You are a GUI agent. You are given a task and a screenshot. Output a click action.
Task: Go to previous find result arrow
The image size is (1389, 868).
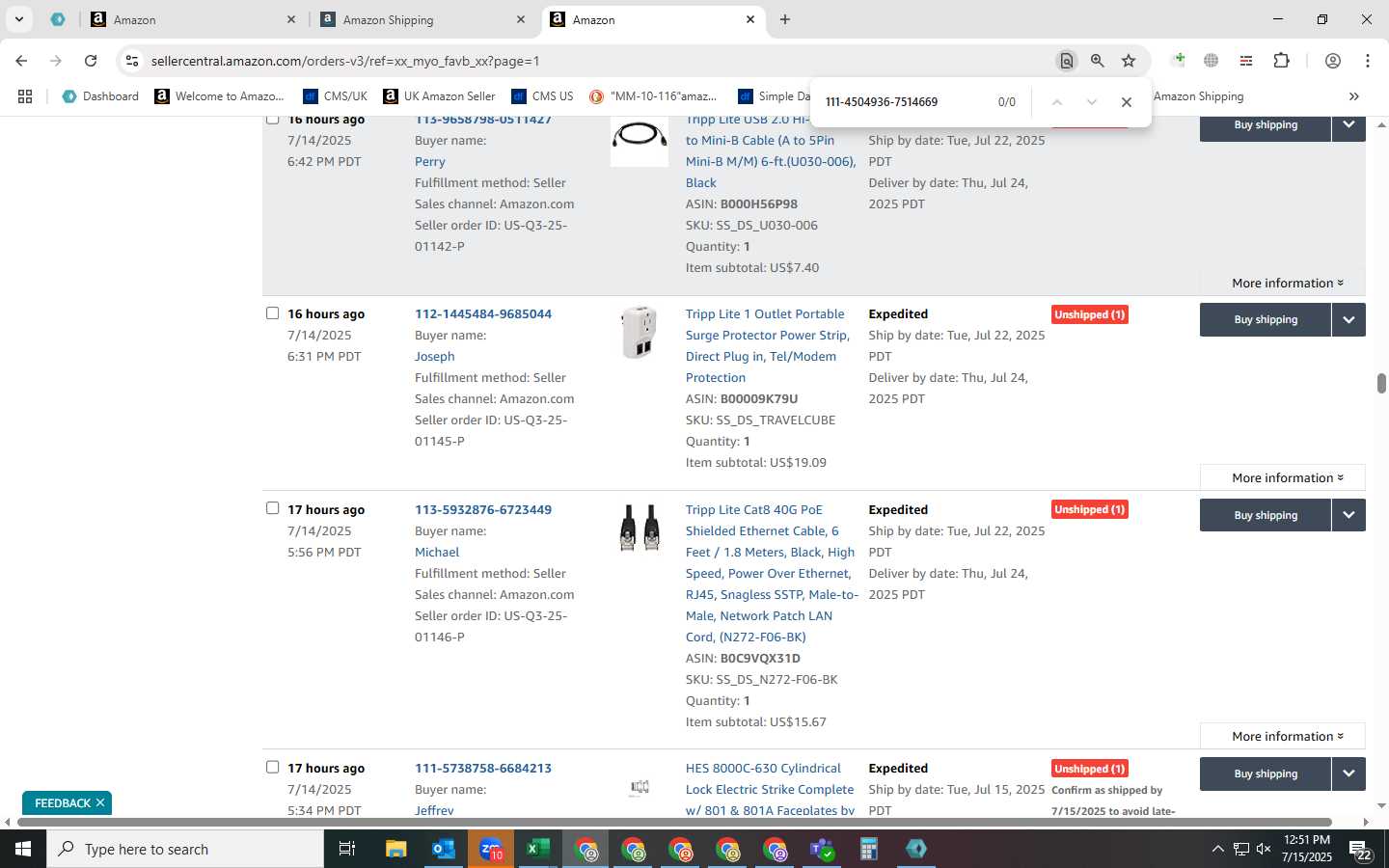(x=1057, y=102)
